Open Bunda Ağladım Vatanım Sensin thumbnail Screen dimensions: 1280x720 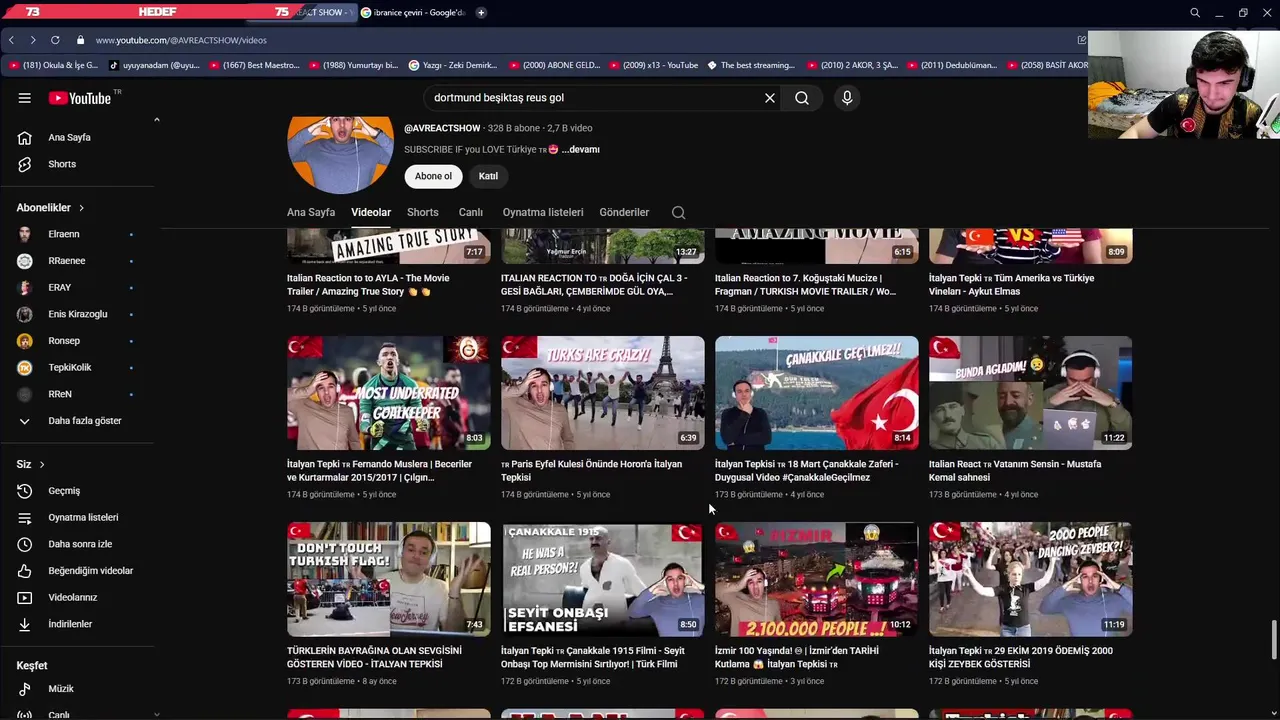pos(1031,393)
